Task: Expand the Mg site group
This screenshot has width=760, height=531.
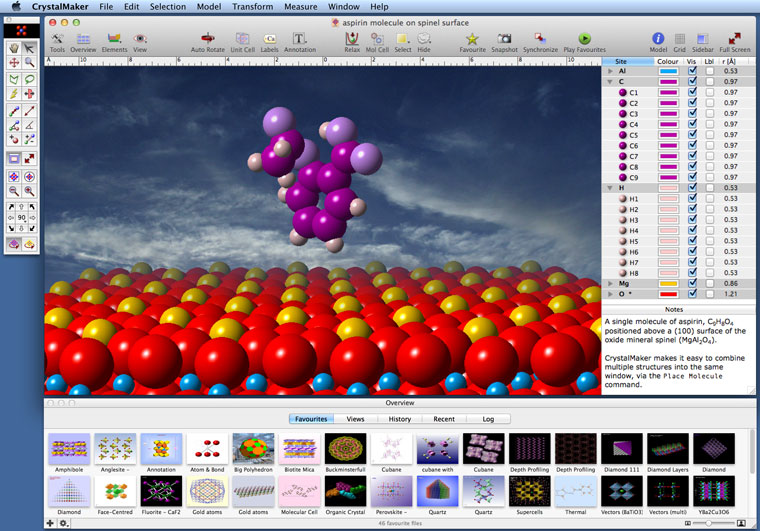Action: coord(610,283)
